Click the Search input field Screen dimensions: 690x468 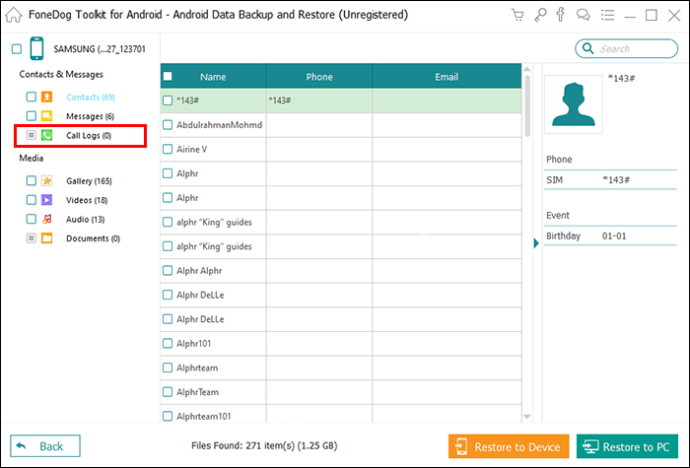point(627,48)
